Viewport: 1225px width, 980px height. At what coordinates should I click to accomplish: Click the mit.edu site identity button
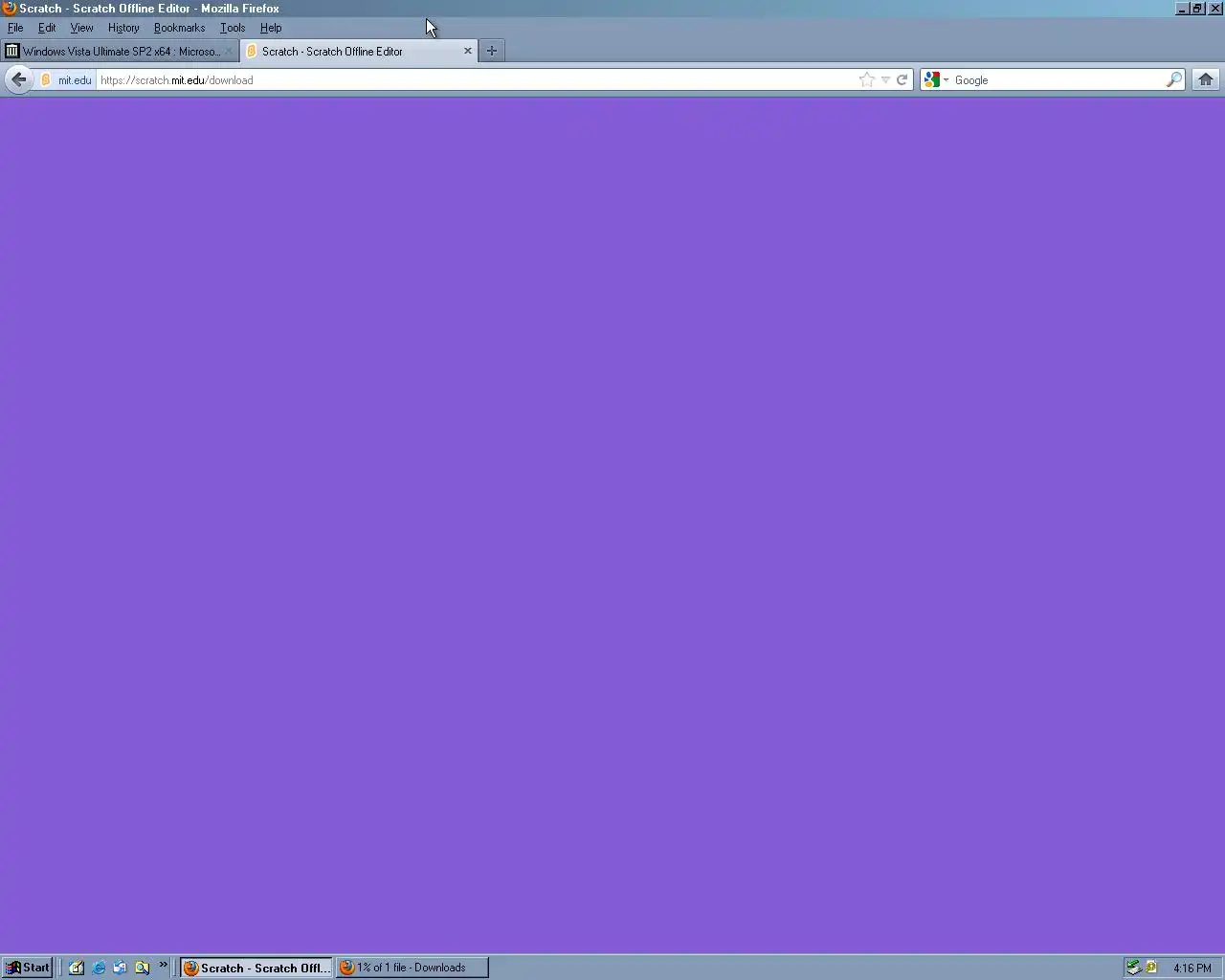point(66,79)
